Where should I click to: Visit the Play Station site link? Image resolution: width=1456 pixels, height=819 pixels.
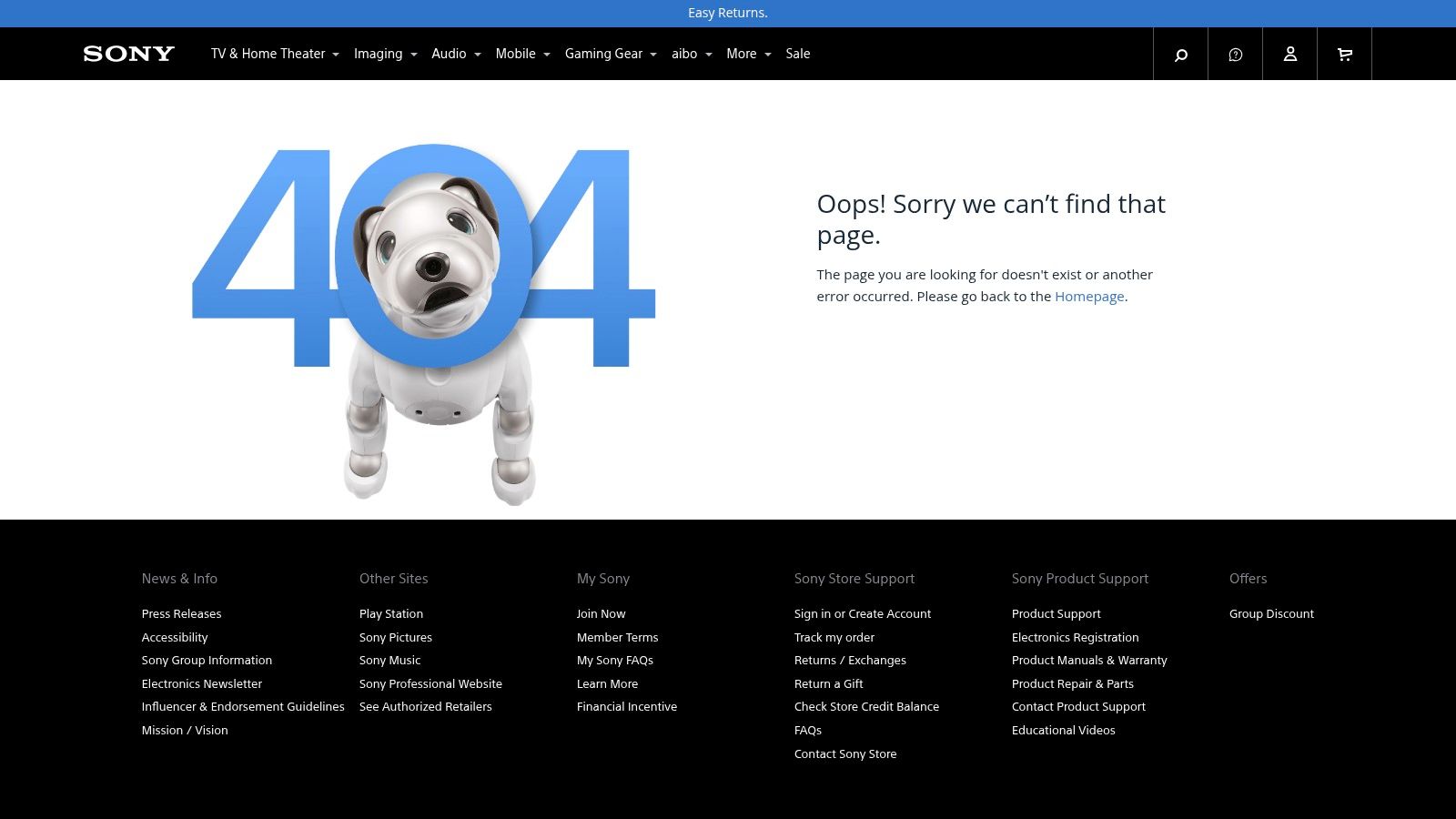pos(391,614)
